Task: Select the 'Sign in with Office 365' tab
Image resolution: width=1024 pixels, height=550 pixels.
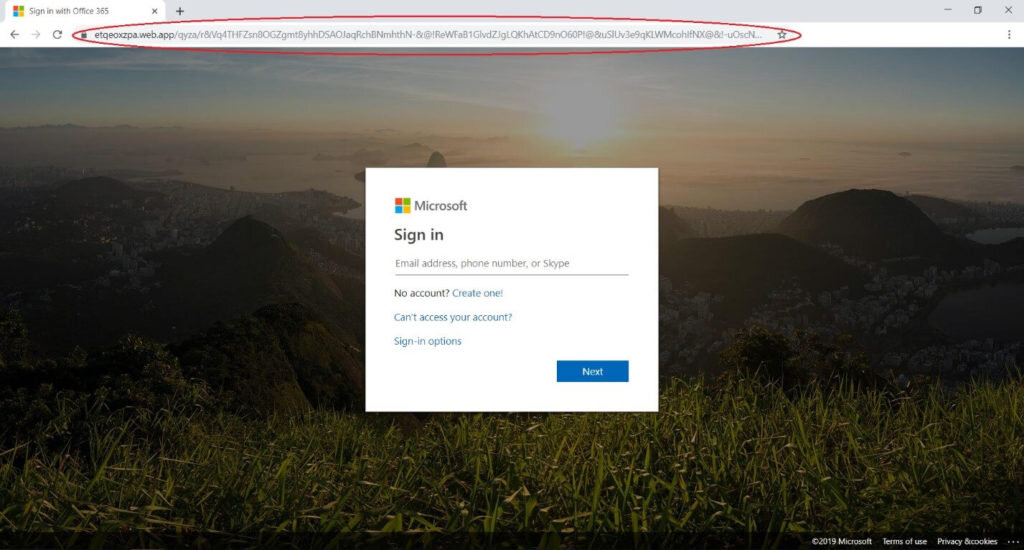Action: point(85,11)
